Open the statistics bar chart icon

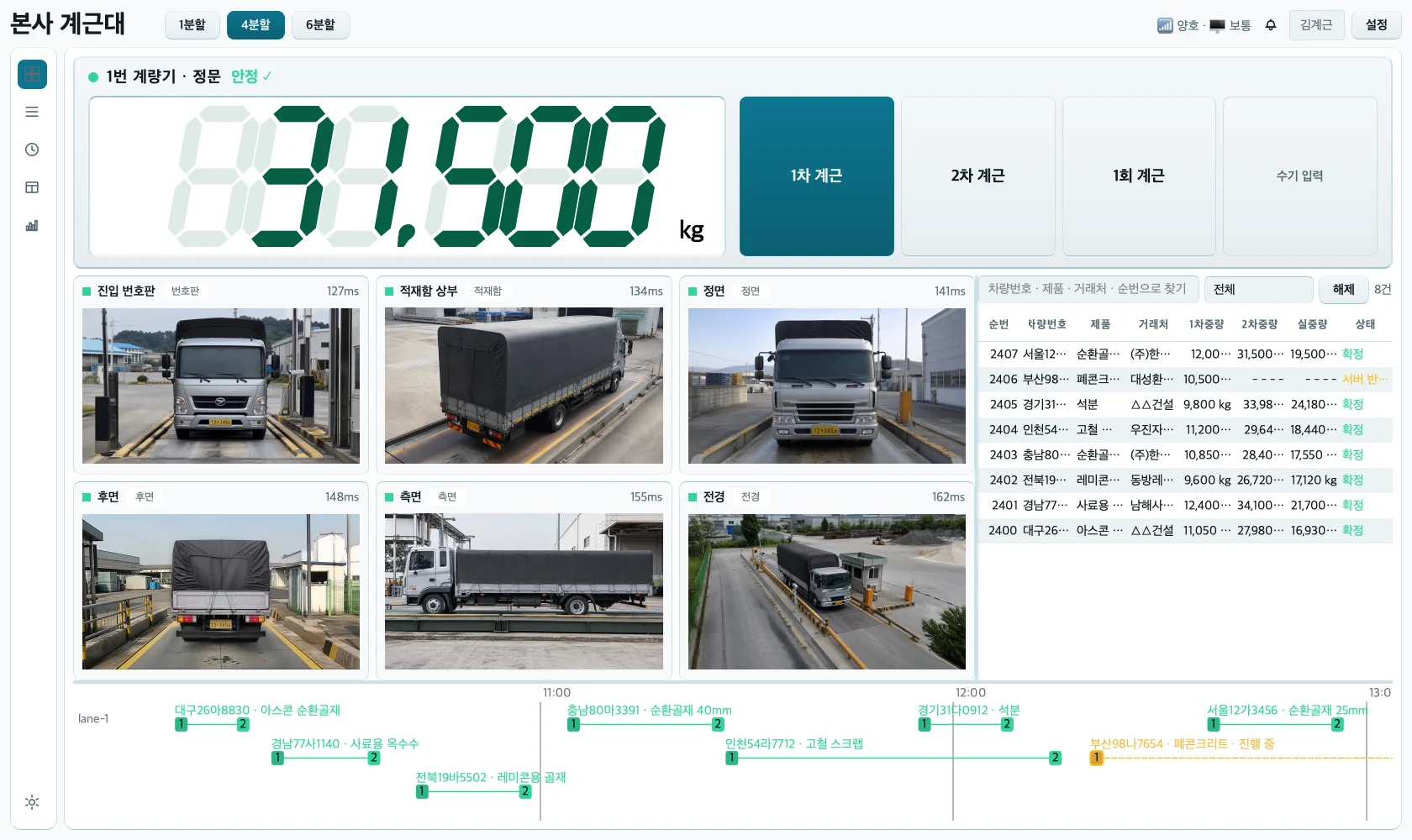(32, 225)
